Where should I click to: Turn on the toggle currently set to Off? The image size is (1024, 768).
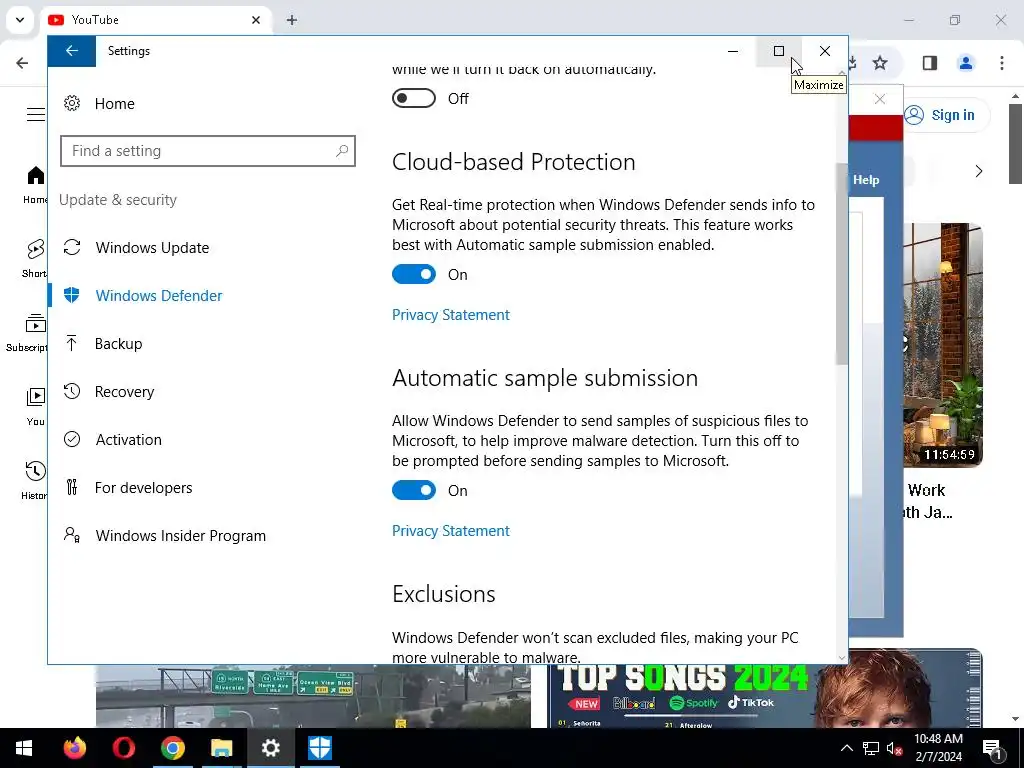413,99
